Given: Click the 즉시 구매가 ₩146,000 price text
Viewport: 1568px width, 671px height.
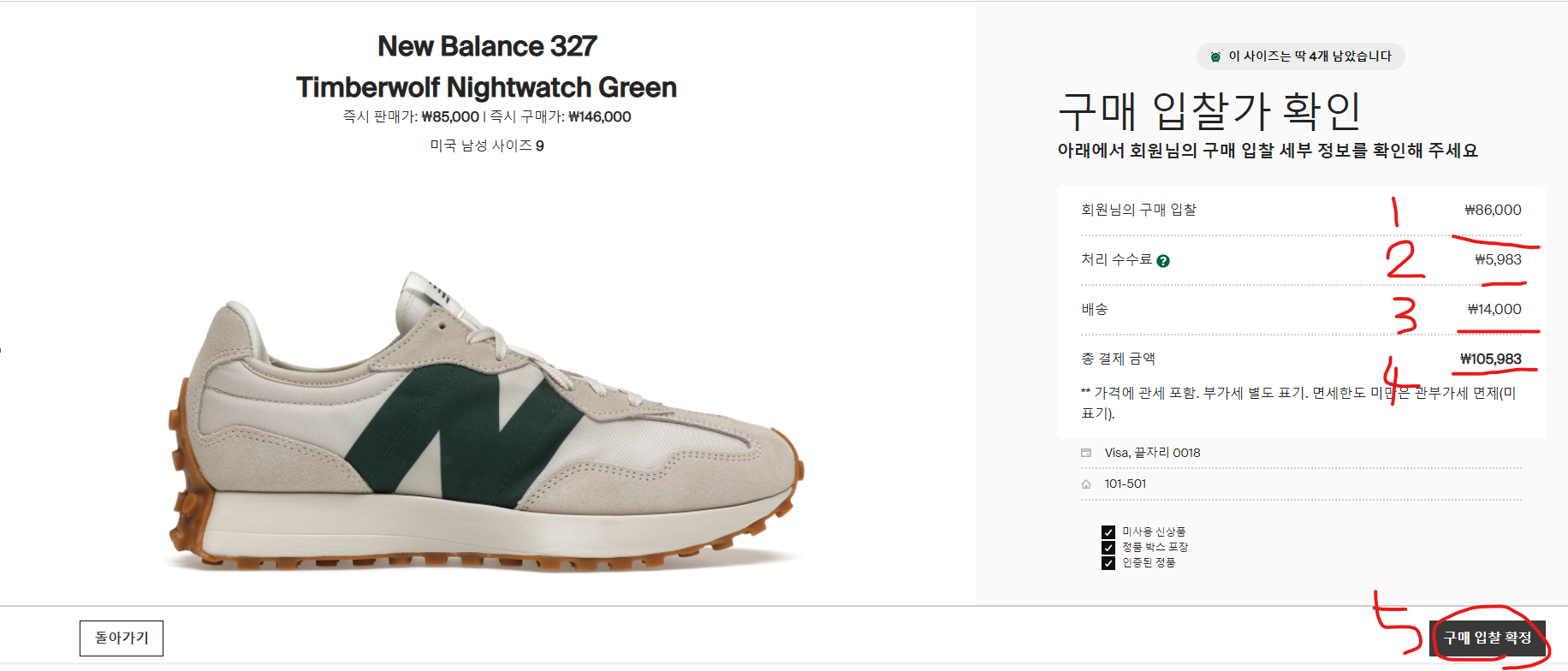Looking at the screenshot, I should point(561,117).
